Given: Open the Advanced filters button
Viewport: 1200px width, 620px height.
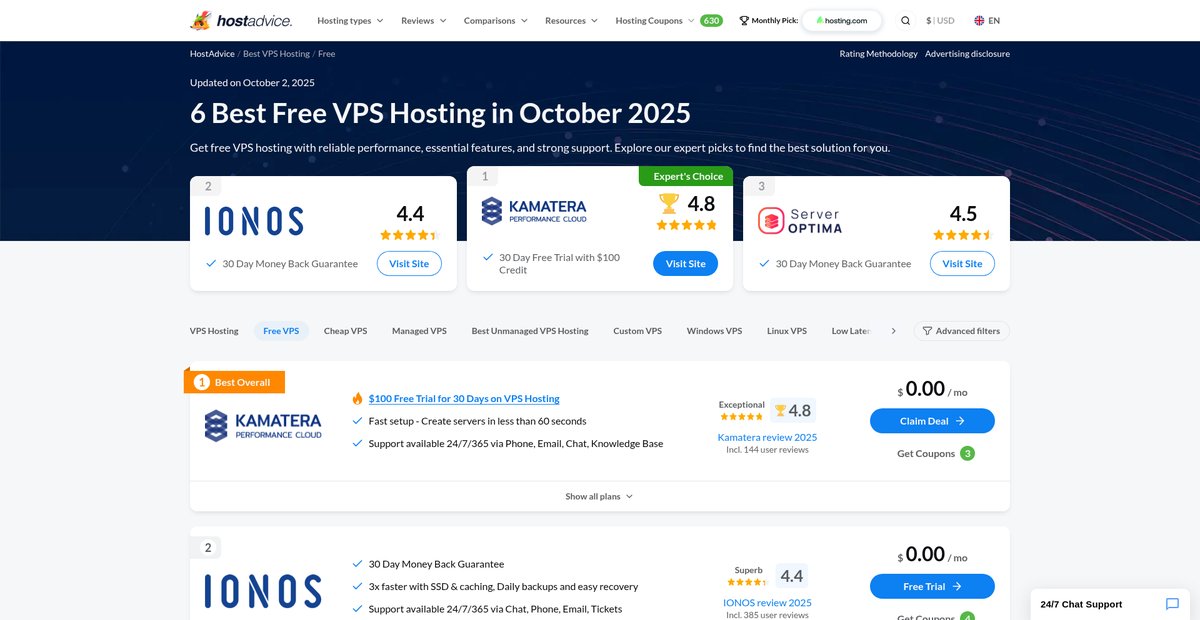Looking at the screenshot, I should click(x=961, y=331).
